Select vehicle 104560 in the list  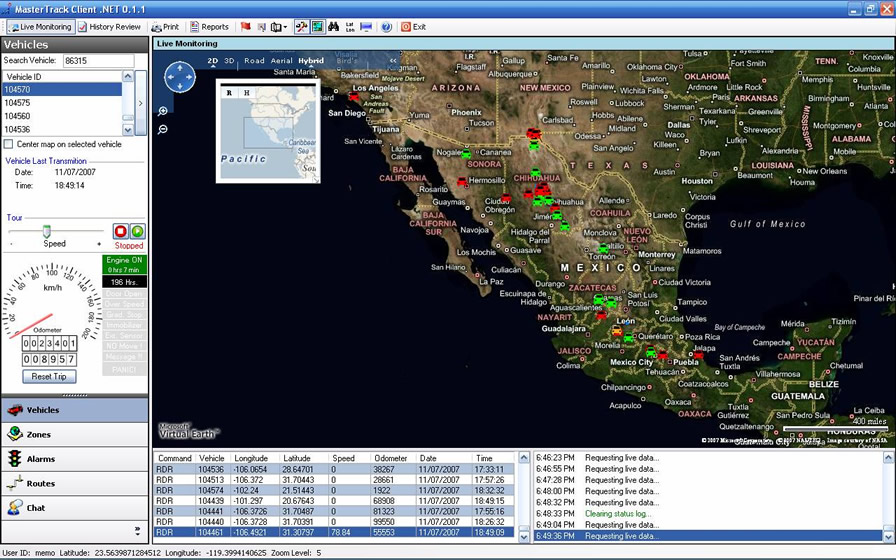(62, 116)
